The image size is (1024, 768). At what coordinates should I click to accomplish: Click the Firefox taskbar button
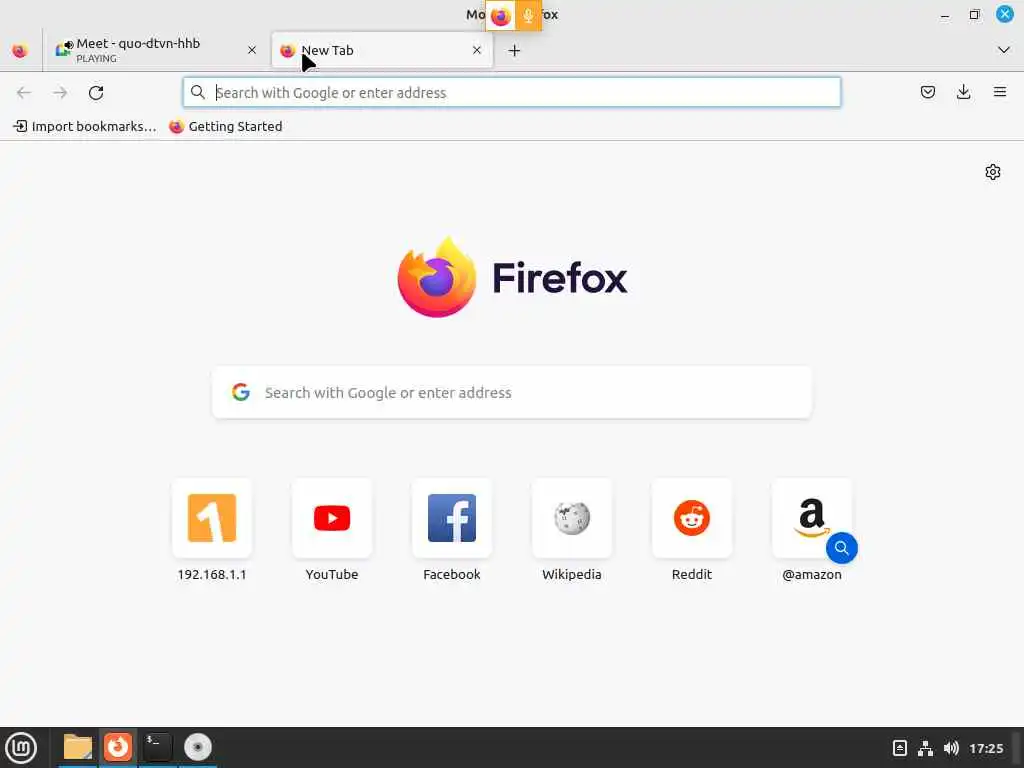point(118,748)
